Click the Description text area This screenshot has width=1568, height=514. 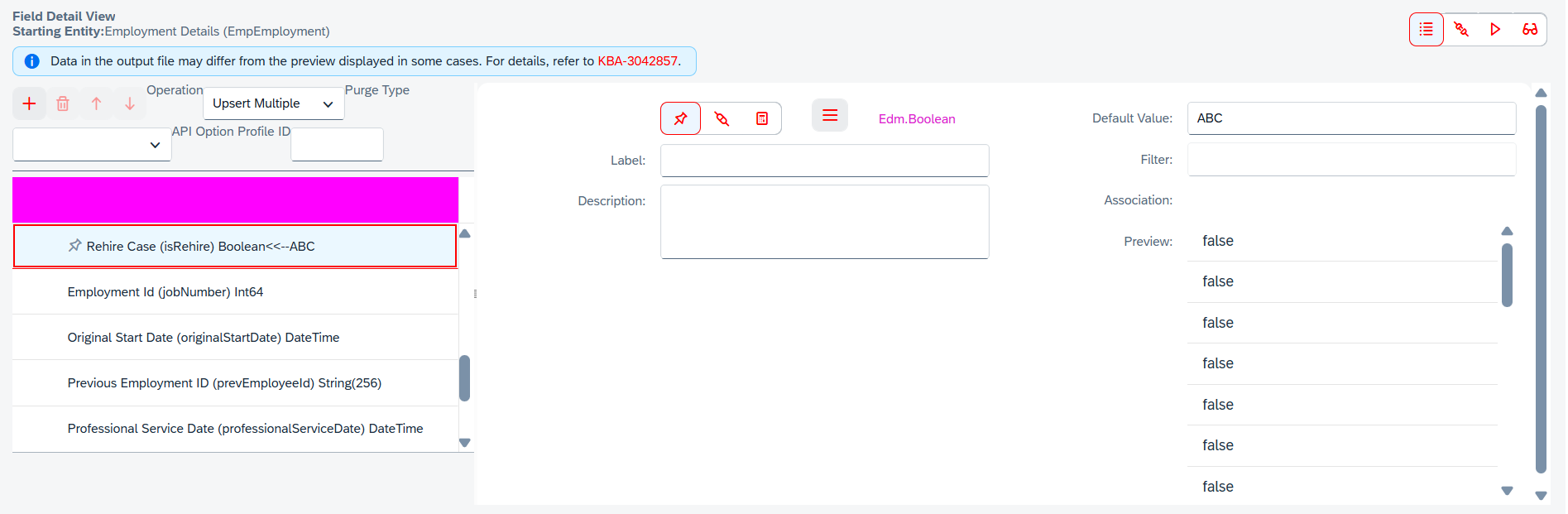[x=824, y=222]
